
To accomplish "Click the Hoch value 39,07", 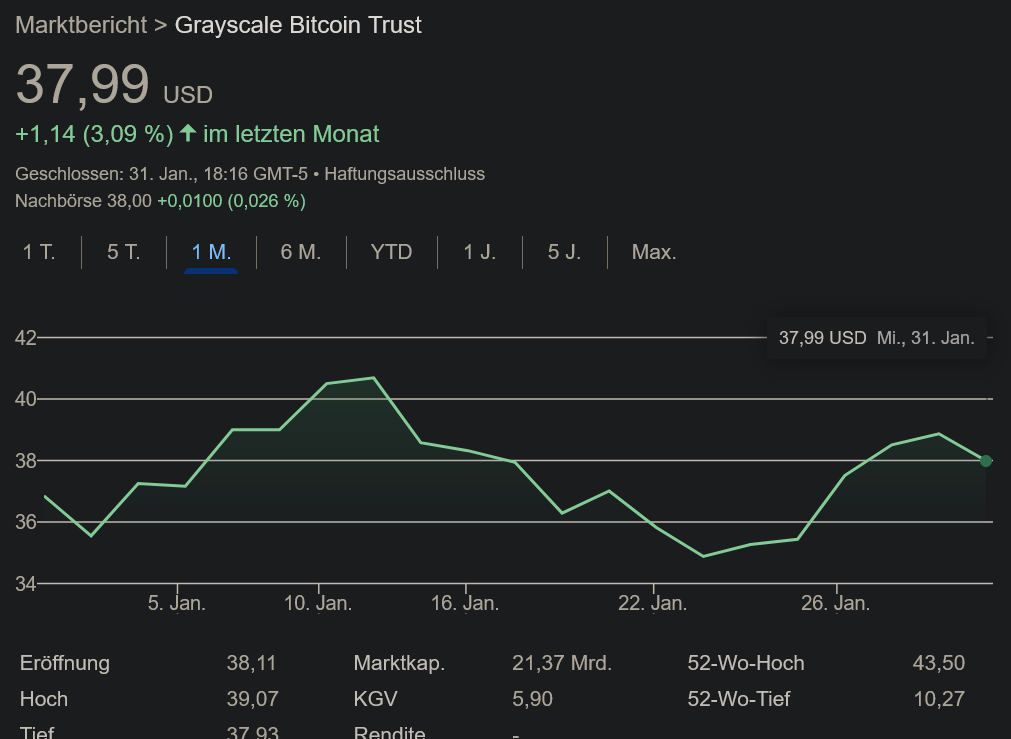I will pyautogui.click(x=253, y=699).
